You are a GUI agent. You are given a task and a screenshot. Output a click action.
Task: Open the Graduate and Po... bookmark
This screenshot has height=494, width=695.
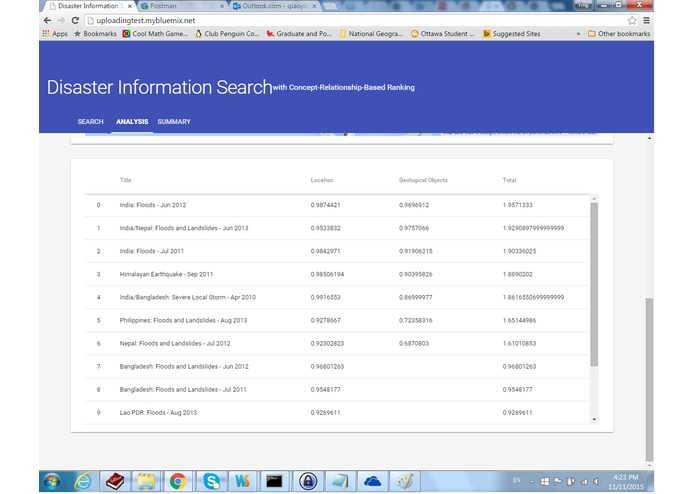click(x=299, y=34)
